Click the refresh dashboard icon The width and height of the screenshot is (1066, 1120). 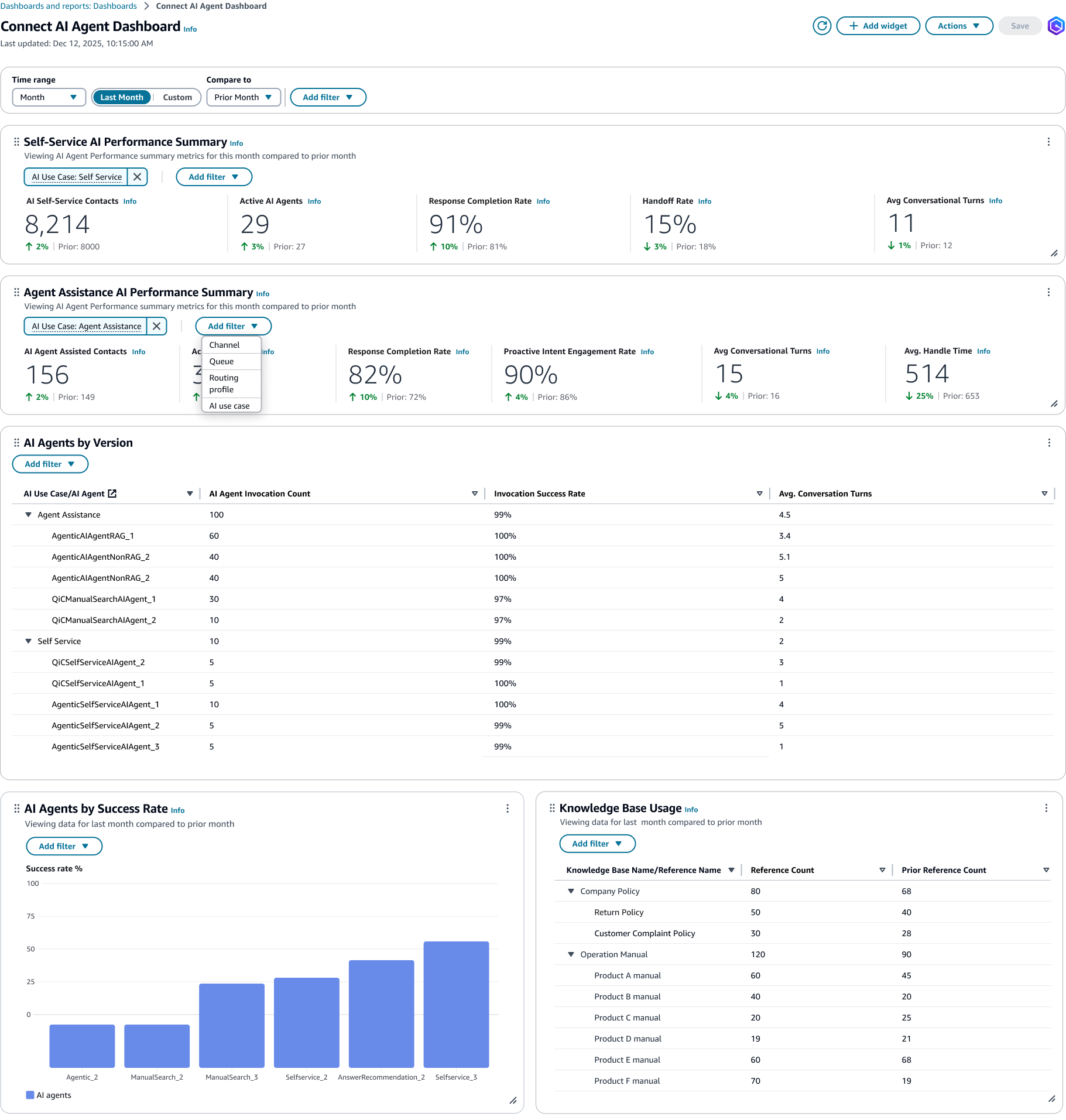point(822,26)
